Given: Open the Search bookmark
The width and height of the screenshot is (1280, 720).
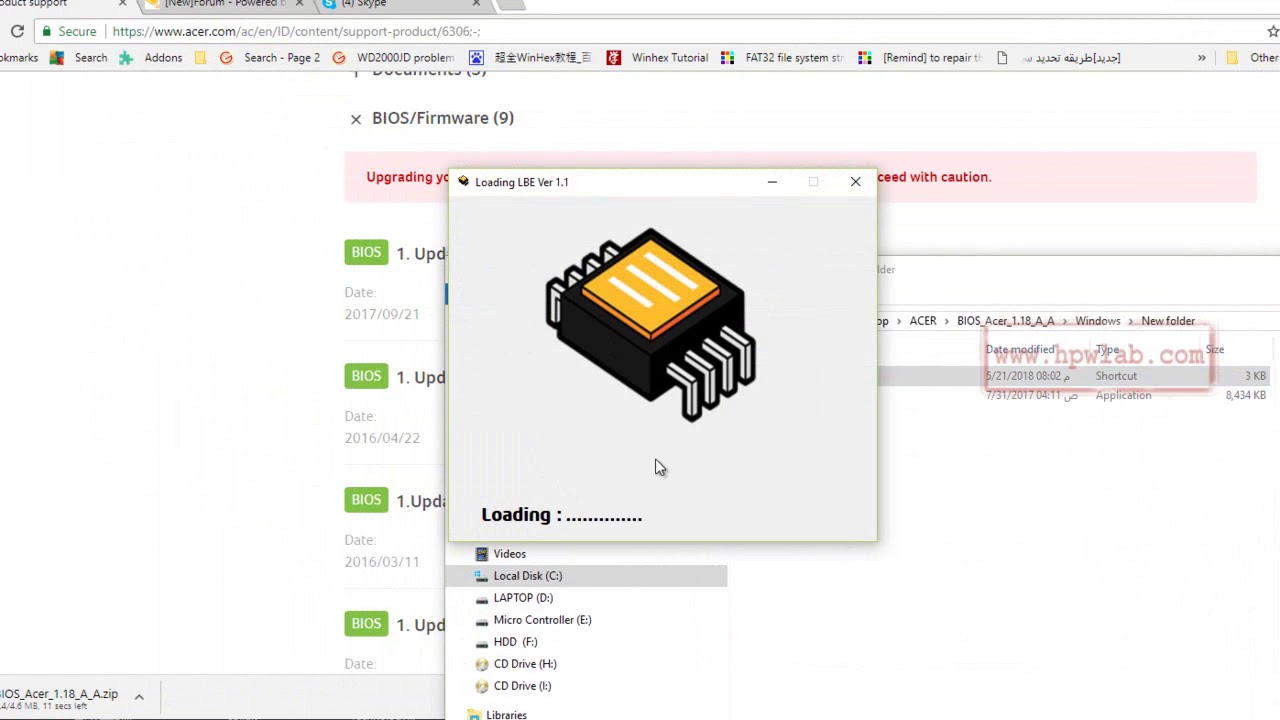Looking at the screenshot, I should [x=79, y=58].
